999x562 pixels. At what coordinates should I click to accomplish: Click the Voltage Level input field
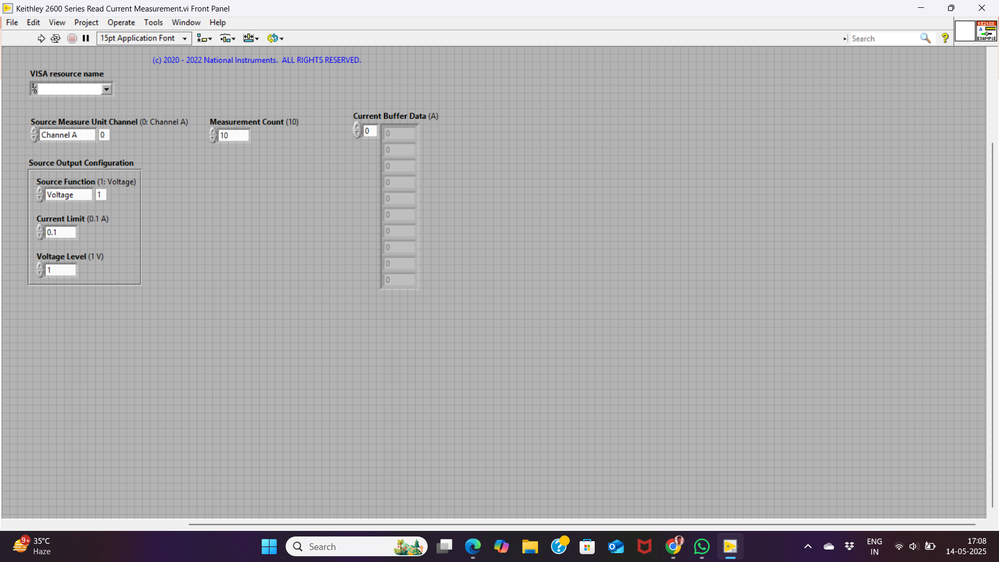coord(61,270)
